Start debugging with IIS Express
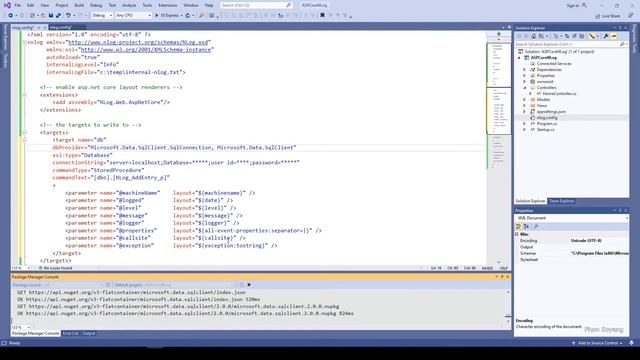Screen dimensions: 640x360 [x=167, y=16]
